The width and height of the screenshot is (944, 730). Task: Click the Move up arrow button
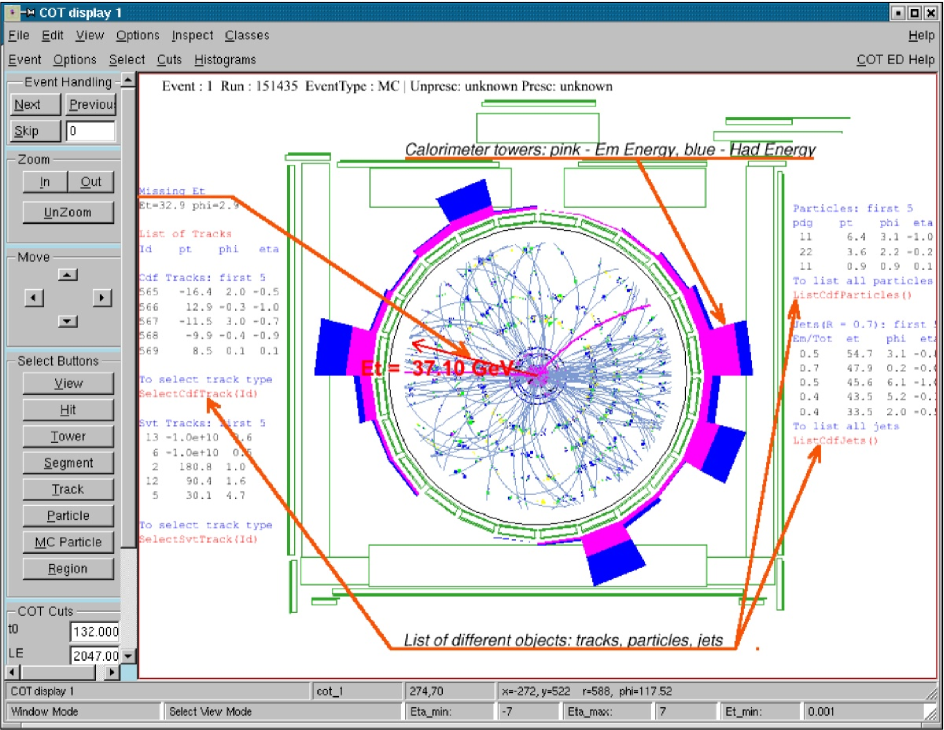point(67,275)
